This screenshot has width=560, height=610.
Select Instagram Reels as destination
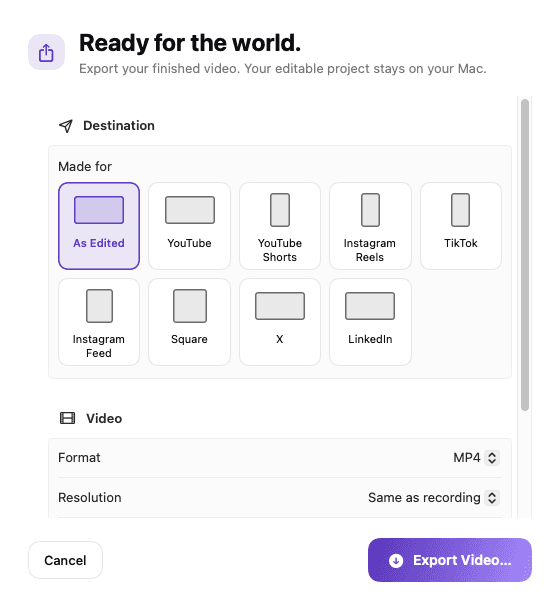(370, 226)
